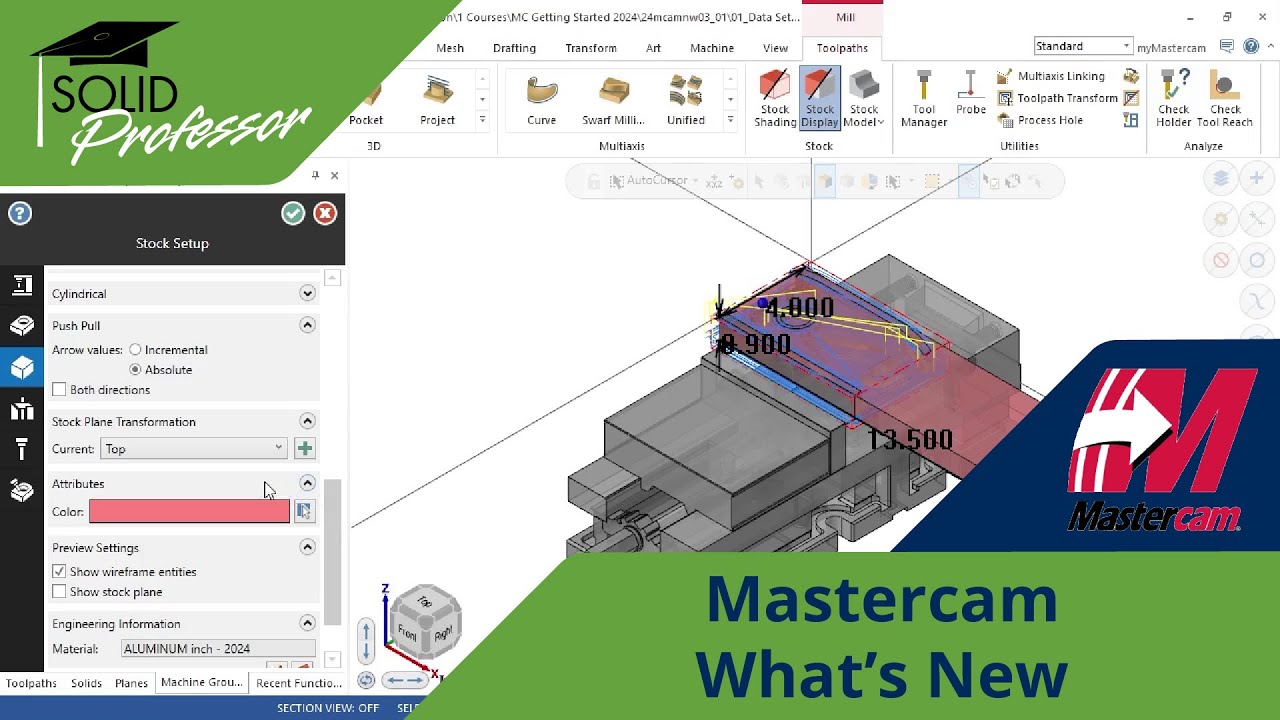The image size is (1280, 720).
Task: Collapse the Preview Settings section
Action: 308,547
